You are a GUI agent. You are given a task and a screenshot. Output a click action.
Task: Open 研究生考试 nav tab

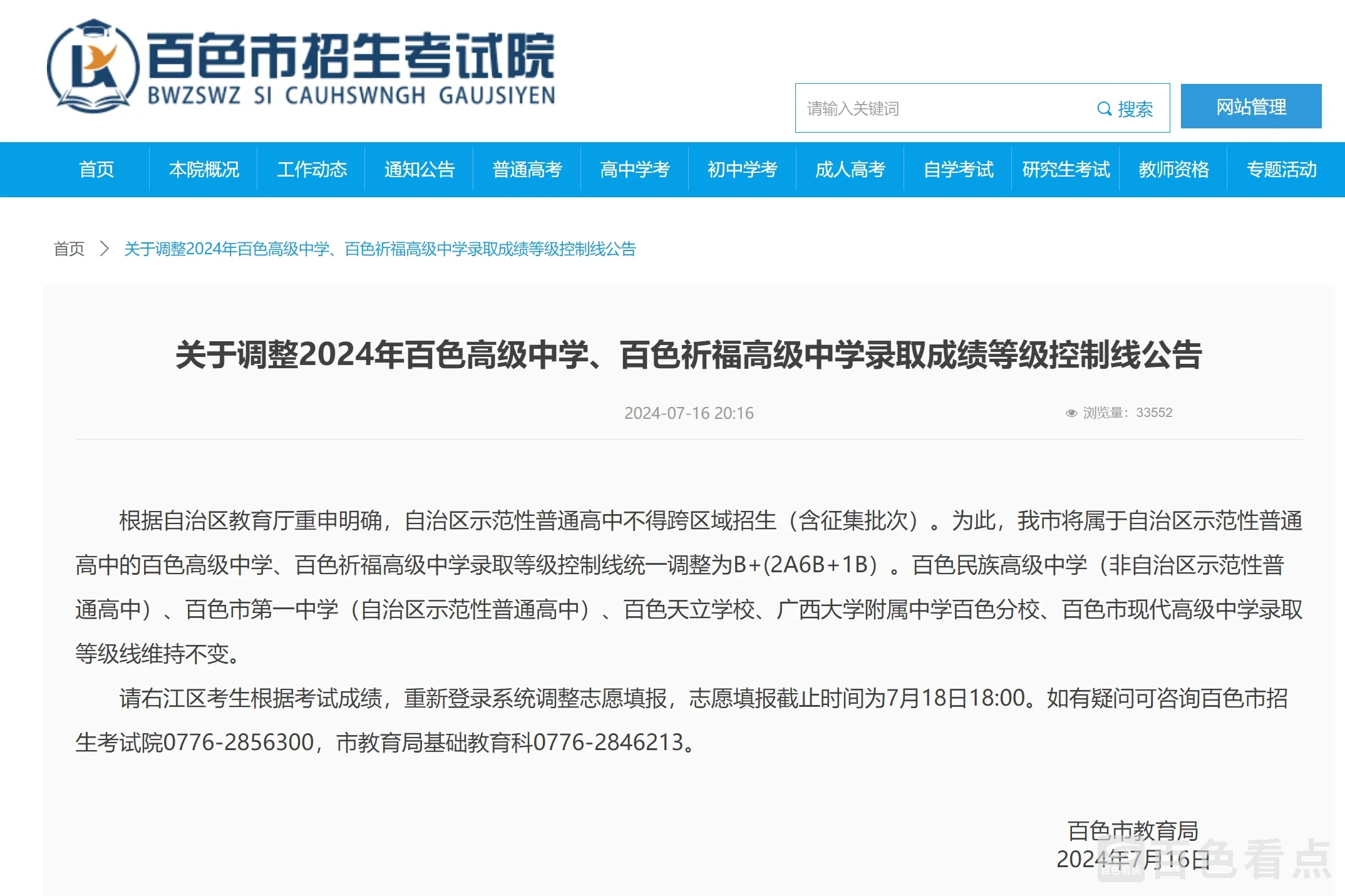coord(1066,169)
